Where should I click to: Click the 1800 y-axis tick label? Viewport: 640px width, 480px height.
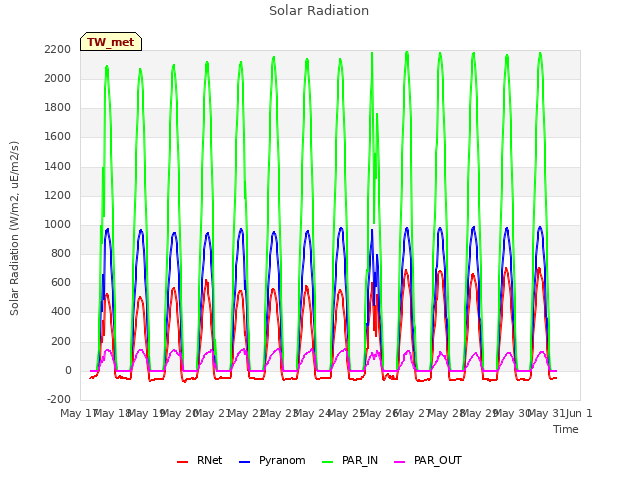coord(58,108)
